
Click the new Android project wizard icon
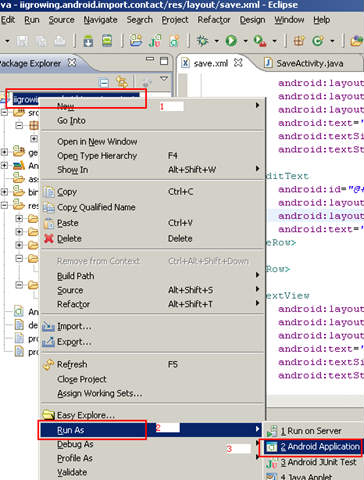[136, 41]
